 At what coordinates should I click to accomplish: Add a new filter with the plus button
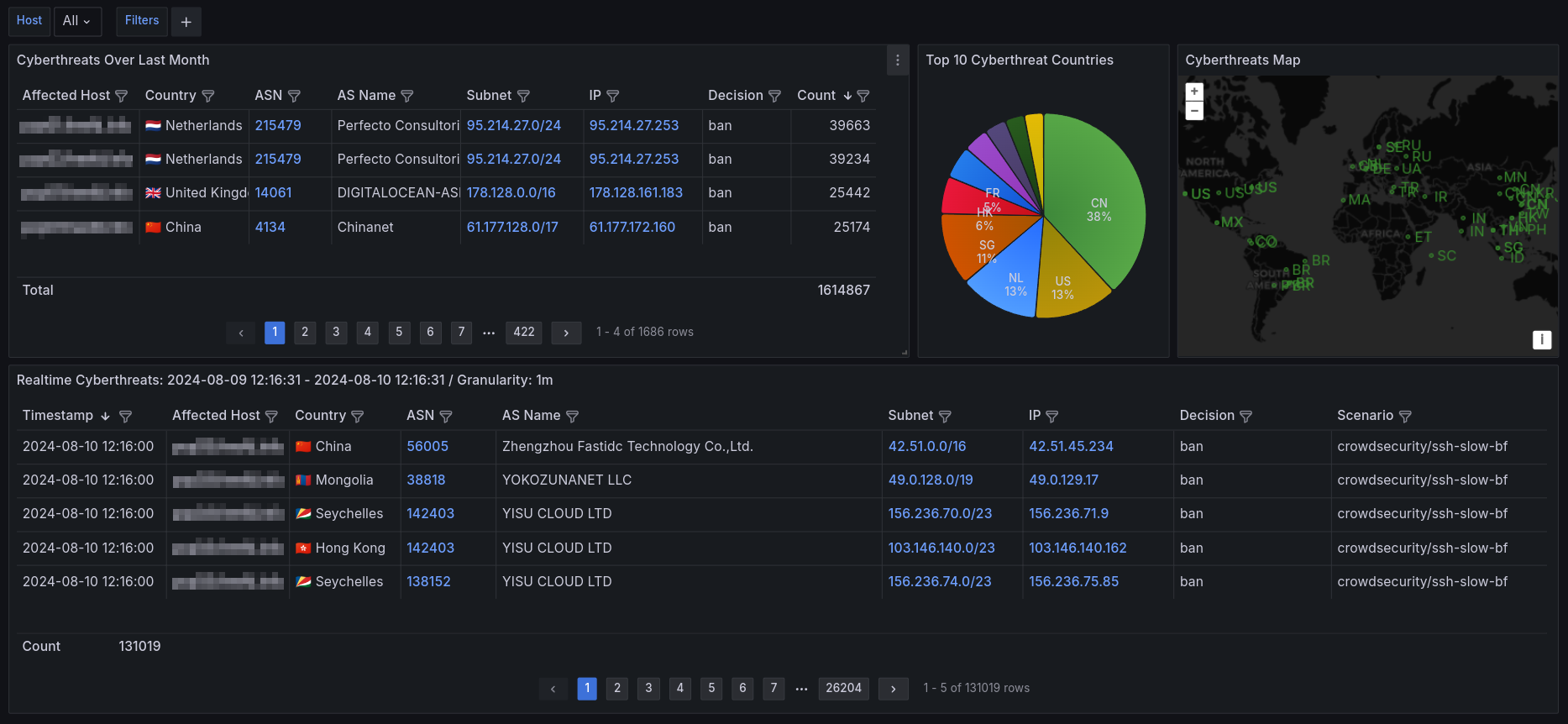pos(186,22)
